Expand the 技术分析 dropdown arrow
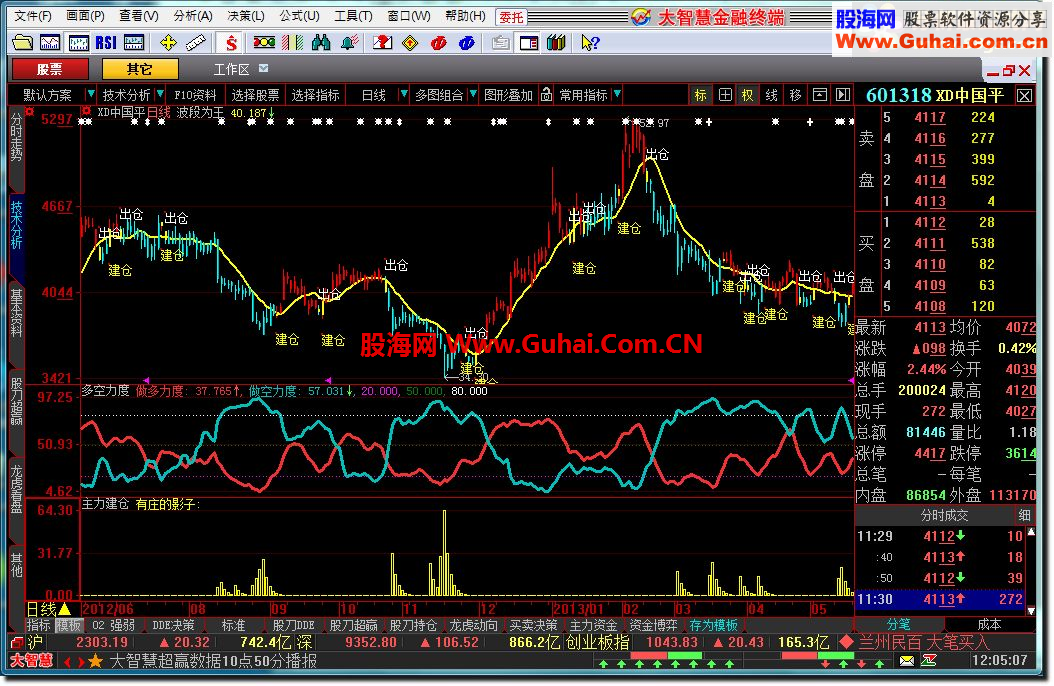Screen dimensions: 1054x686 [160, 94]
